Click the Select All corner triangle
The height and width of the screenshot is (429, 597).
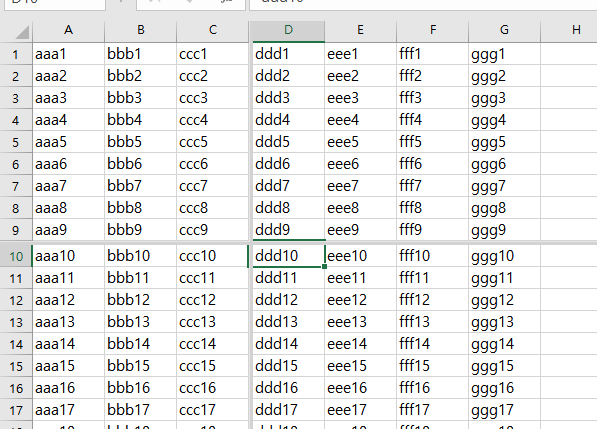22,32
